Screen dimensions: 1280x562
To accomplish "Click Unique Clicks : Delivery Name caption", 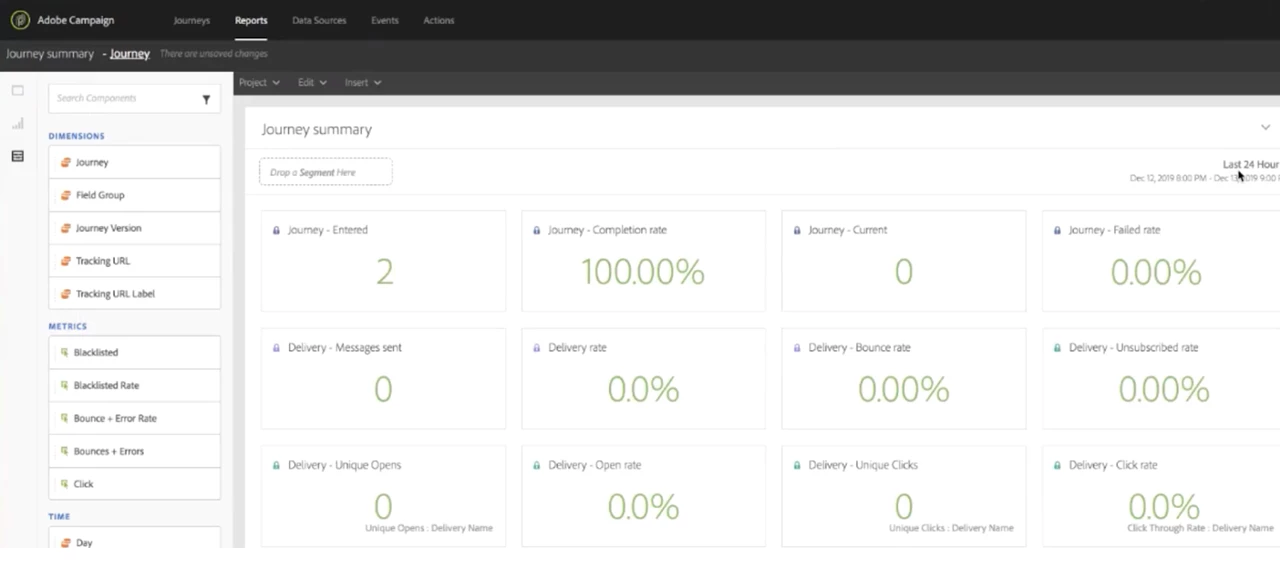I will click(951, 528).
